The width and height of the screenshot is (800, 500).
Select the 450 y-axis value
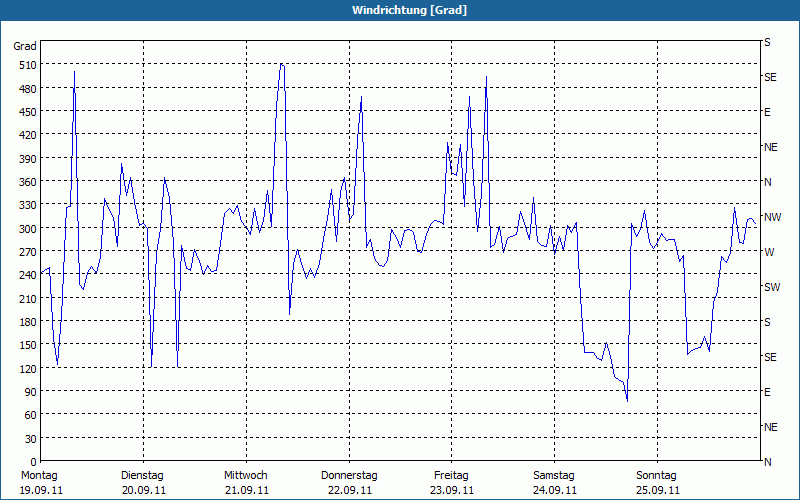(x=28, y=112)
